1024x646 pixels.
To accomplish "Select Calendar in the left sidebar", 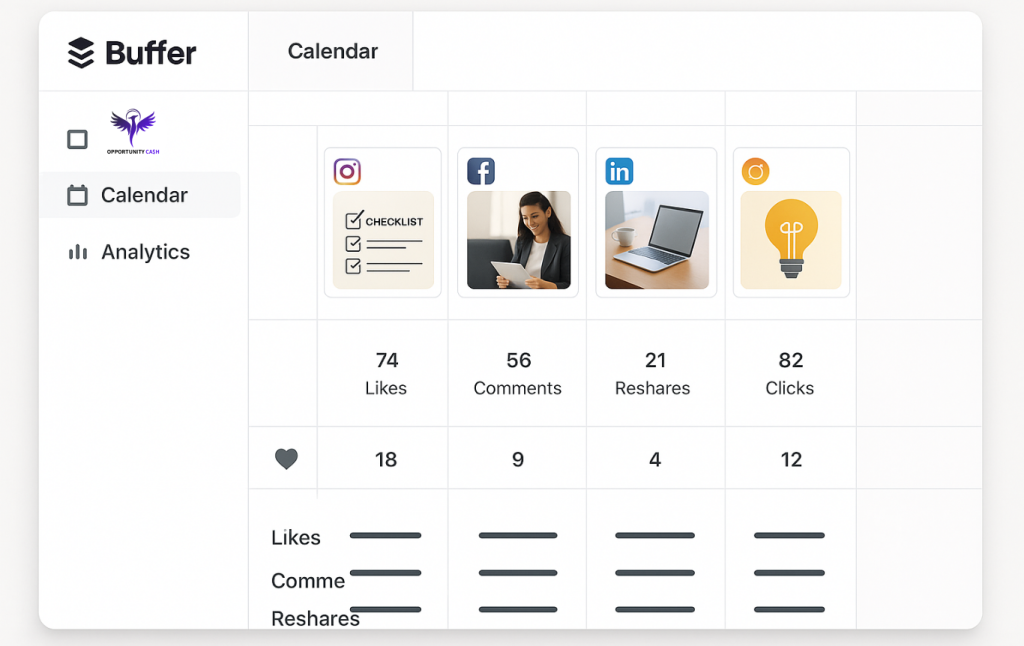I will point(143,196).
